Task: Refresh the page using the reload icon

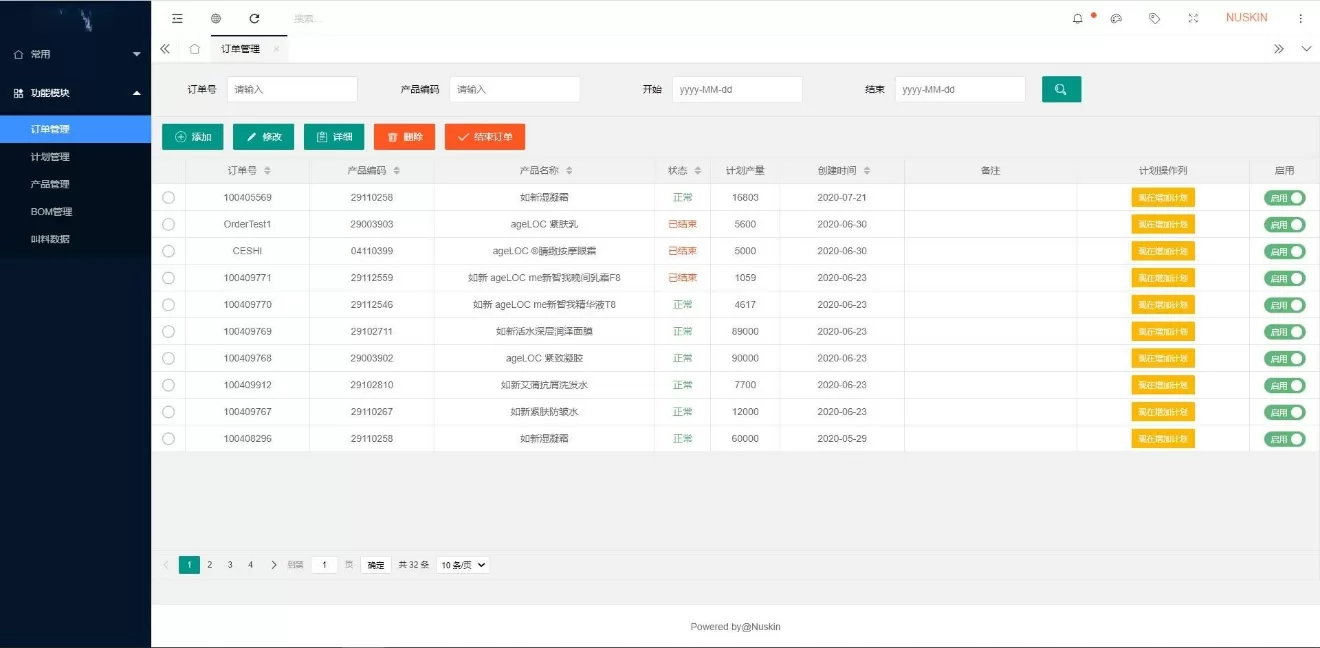Action: pos(254,18)
